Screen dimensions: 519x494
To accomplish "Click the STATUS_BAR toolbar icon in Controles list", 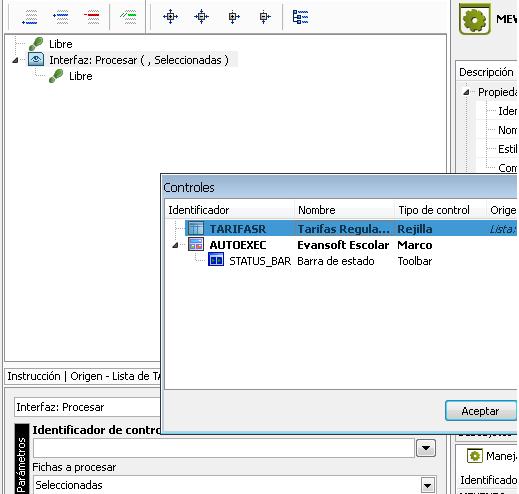I will 216,260.
